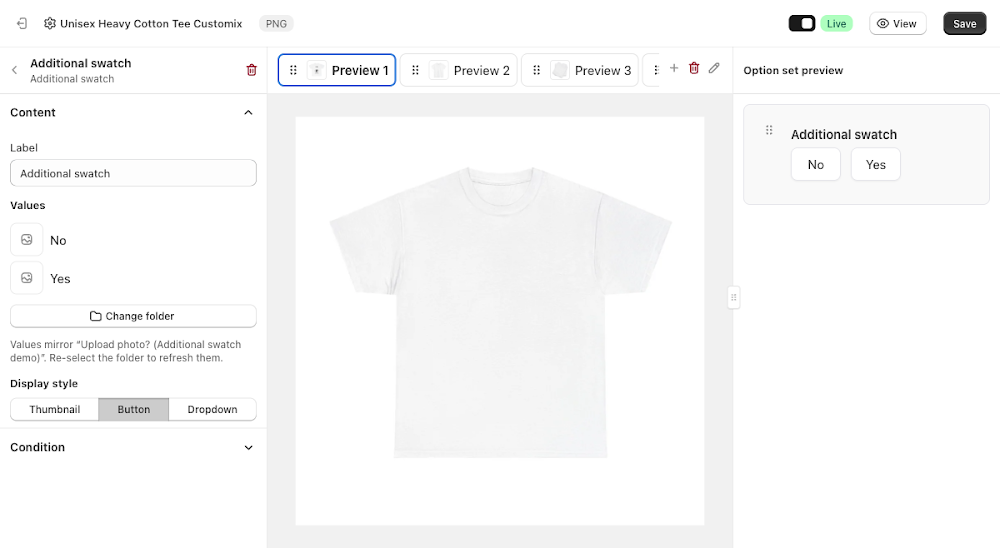Screen dimensions: 1000x548
Task: Click the View button
Action: (x=897, y=24)
